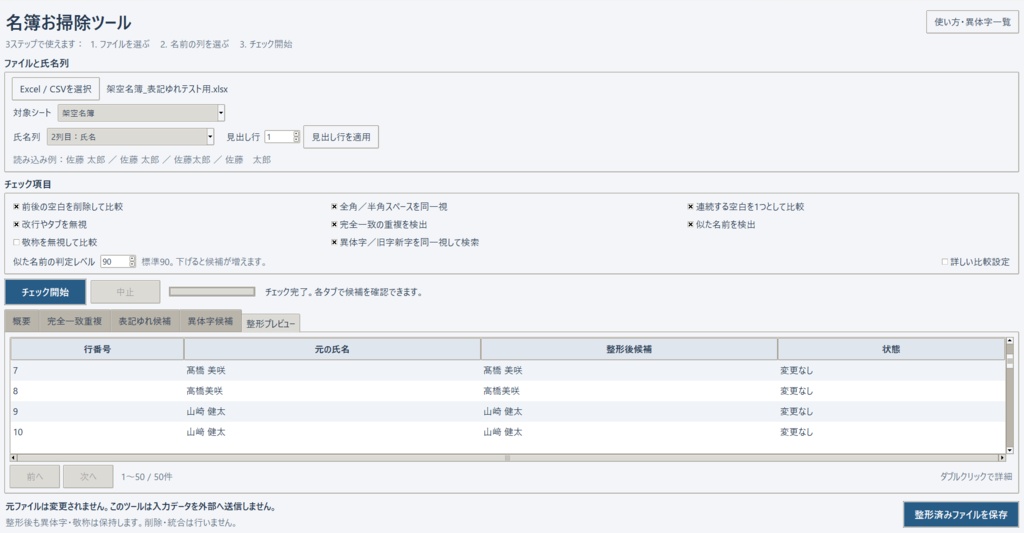Apply header row with 見出し行を適用

click(341, 137)
